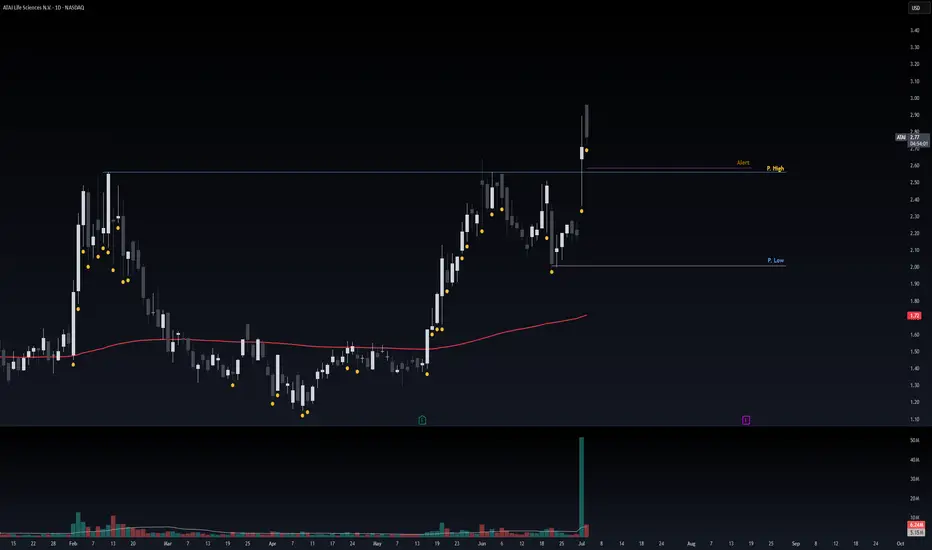Select the P. Low level label
This screenshot has width=932, height=550.
[776, 260]
